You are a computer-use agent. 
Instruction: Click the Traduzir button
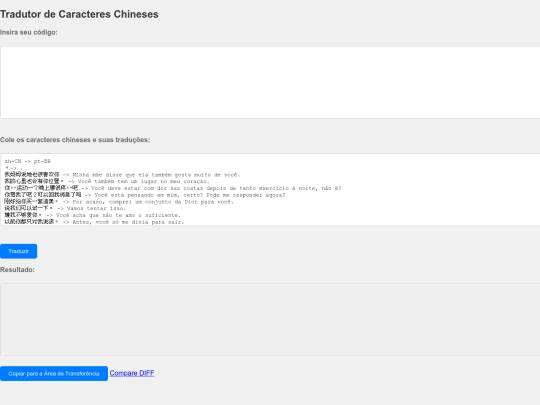point(19,251)
